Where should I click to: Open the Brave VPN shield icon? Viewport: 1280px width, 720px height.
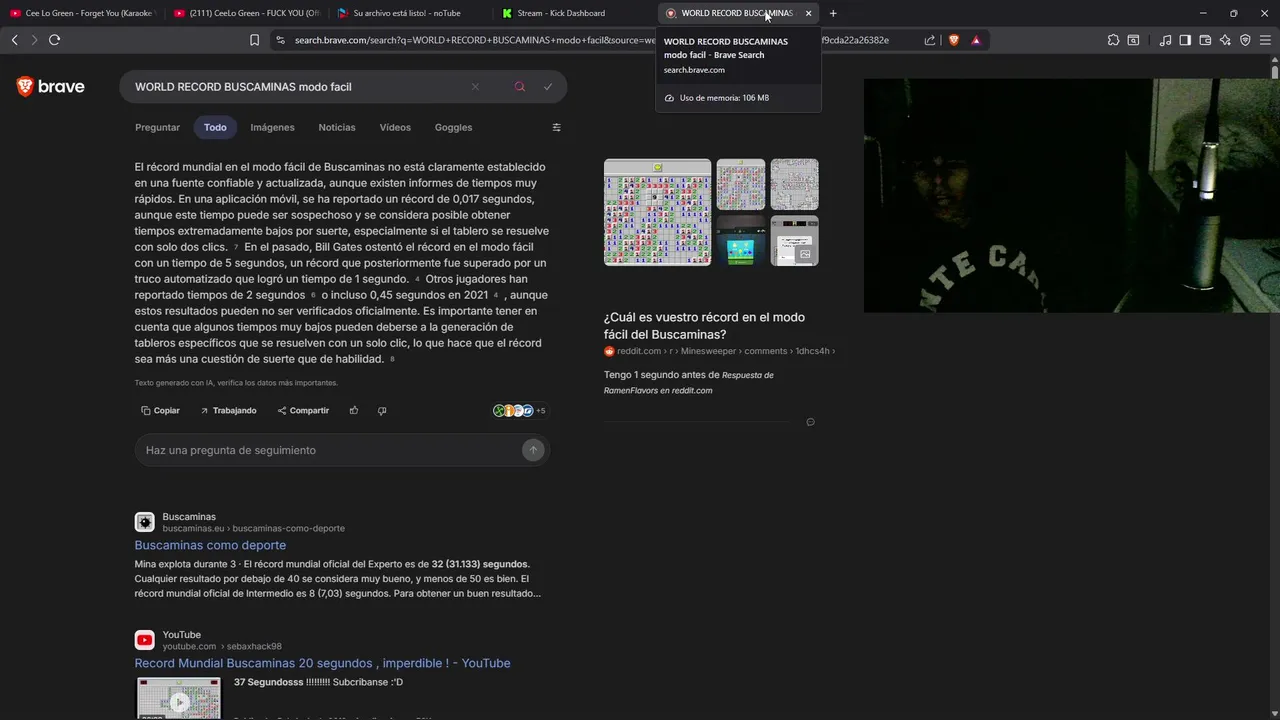click(1245, 40)
